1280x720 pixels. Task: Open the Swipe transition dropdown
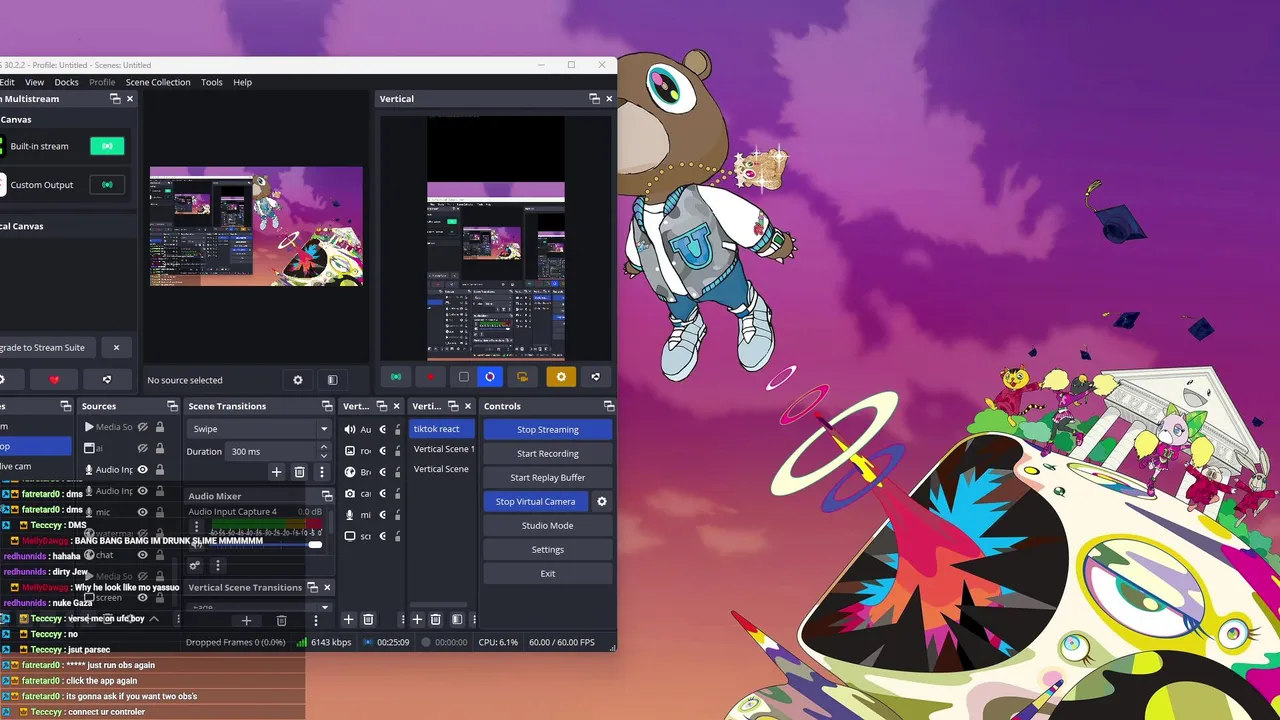(x=259, y=429)
